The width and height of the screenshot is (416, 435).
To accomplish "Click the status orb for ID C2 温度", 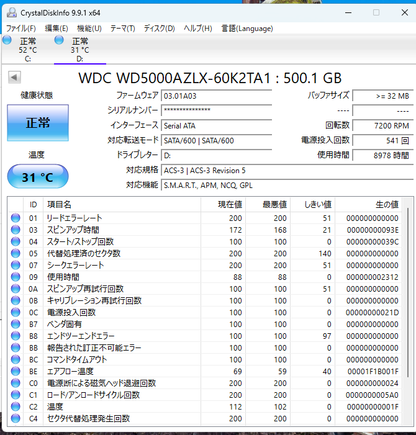I will click(15, 407).
